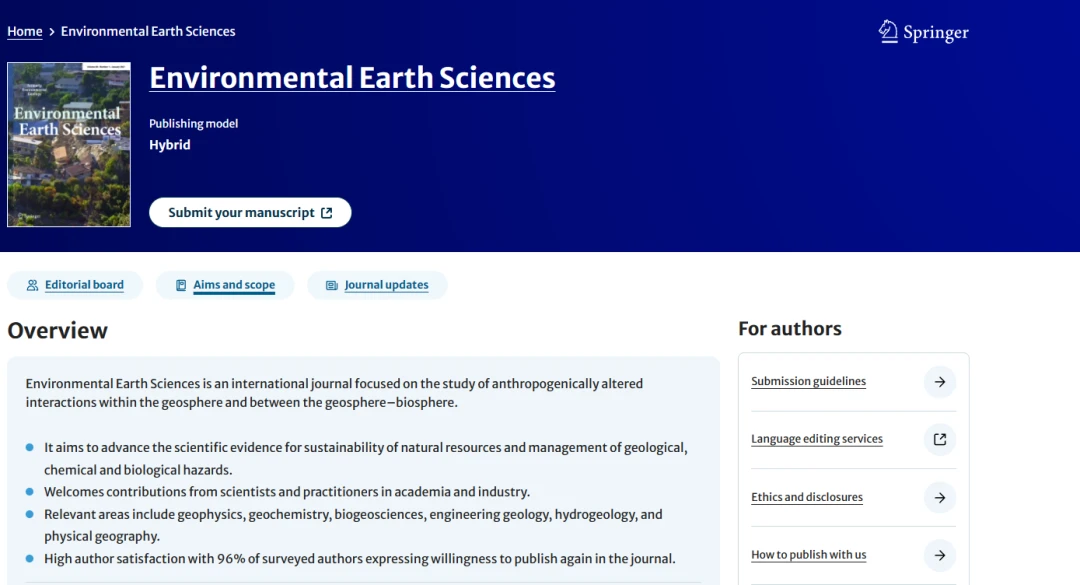Click external link icon in Submit button
Viewport: 1080px width, 585px height.
click(326, 213)
